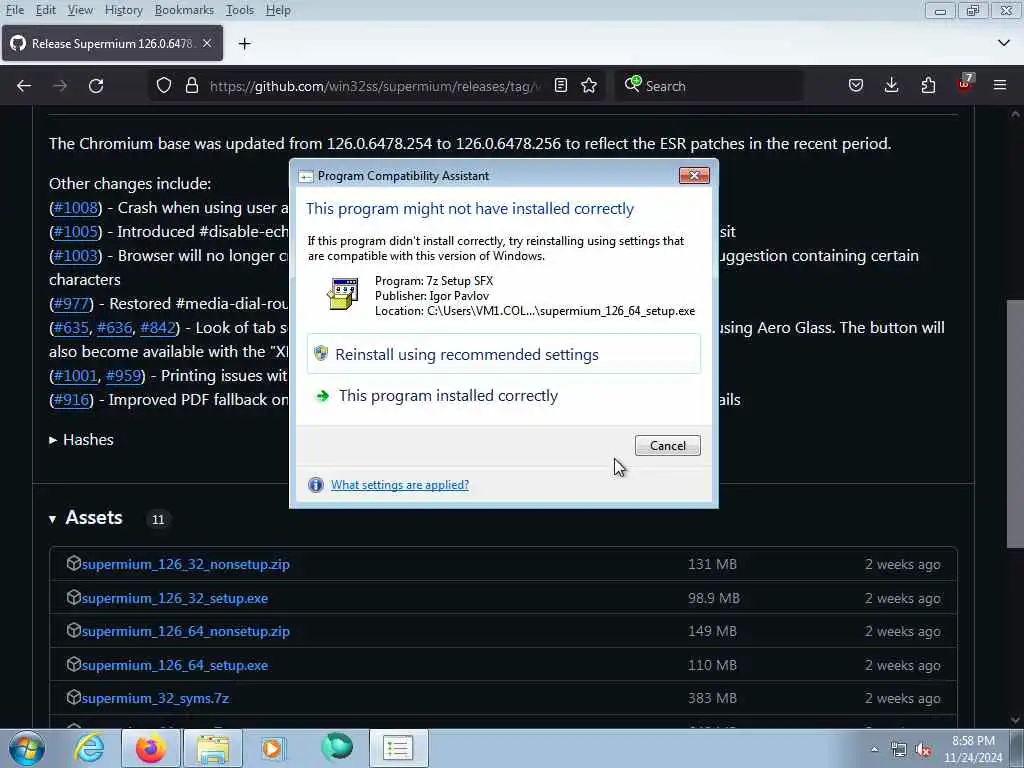Reload the page with the refresh icon
Screen dimensions: 1024x768
tap(96, 86)
